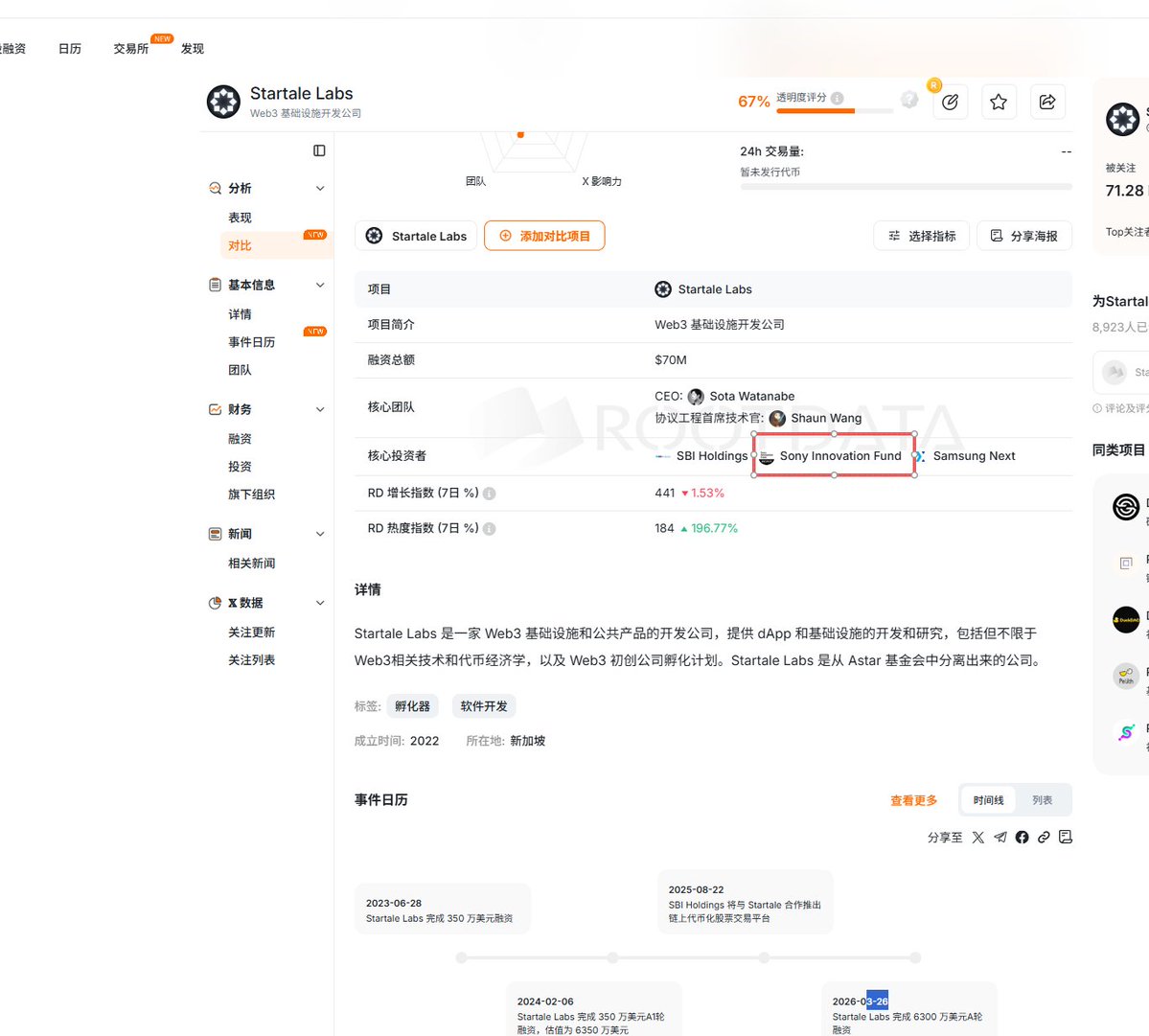Go to 表现 in sidebar

point(240,218)
